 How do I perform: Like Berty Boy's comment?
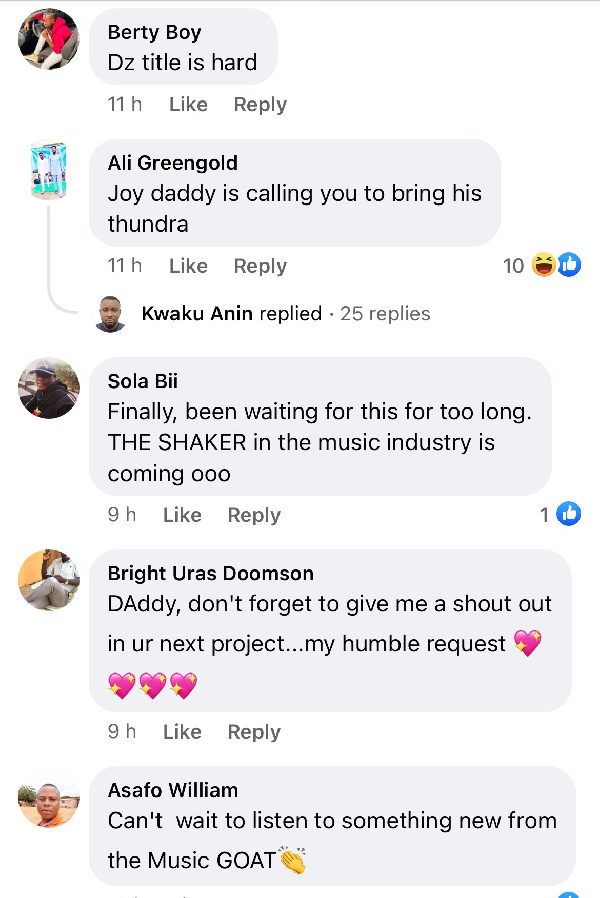(x=188, y=104)
